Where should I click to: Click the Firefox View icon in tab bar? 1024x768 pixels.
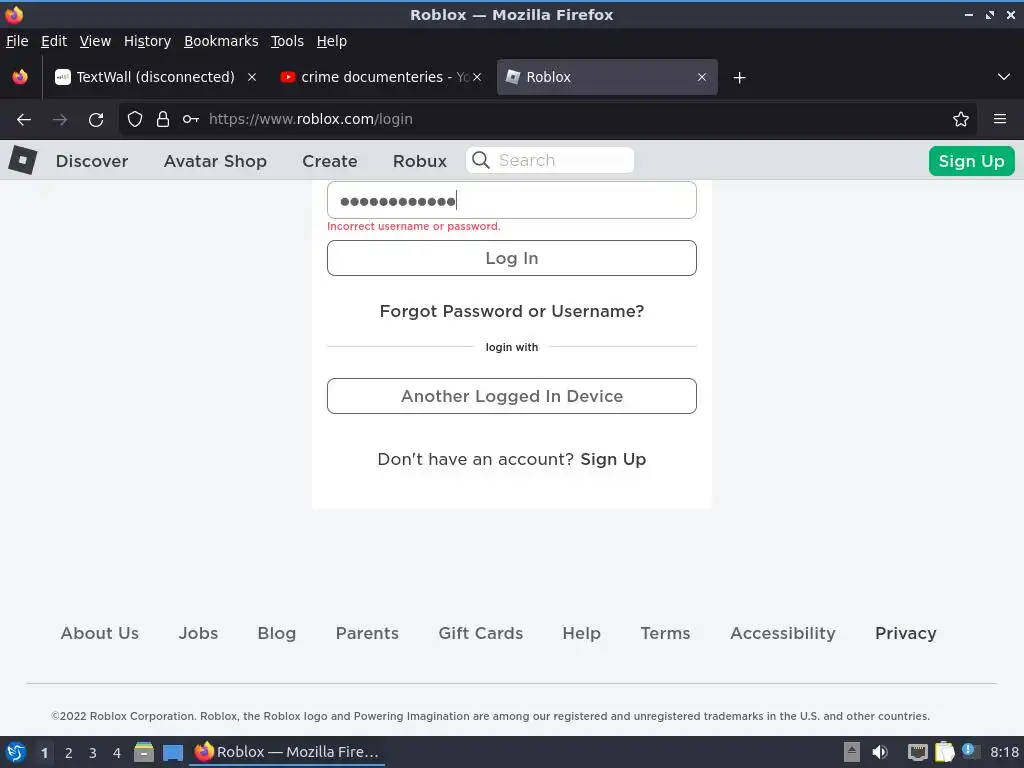(x=20, y=77)
